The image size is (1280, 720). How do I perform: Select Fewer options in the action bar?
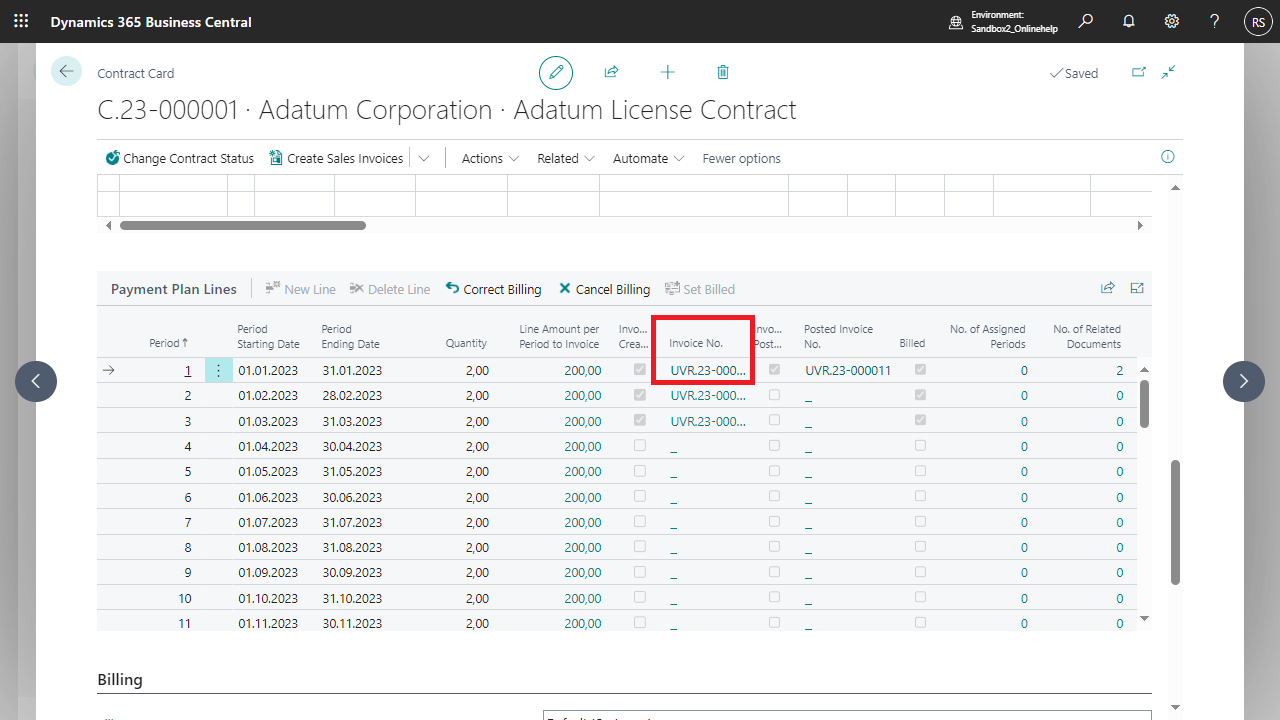[741, 158]
